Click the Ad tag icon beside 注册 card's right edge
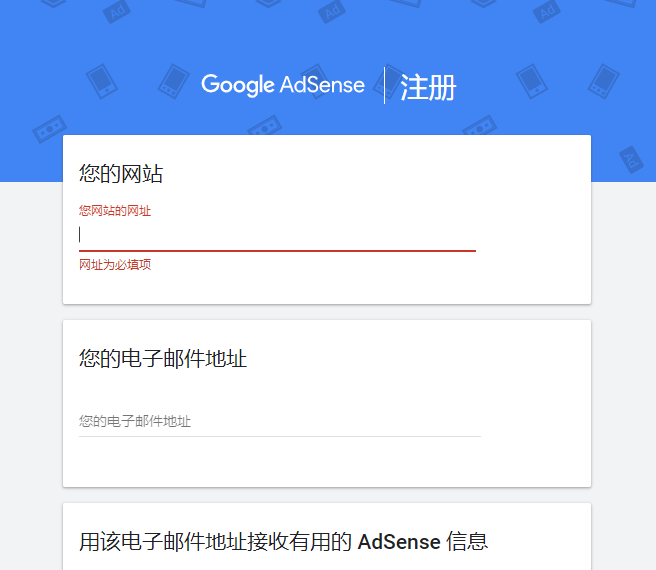This screenshot has width=656, height=570. pos(631,159)
